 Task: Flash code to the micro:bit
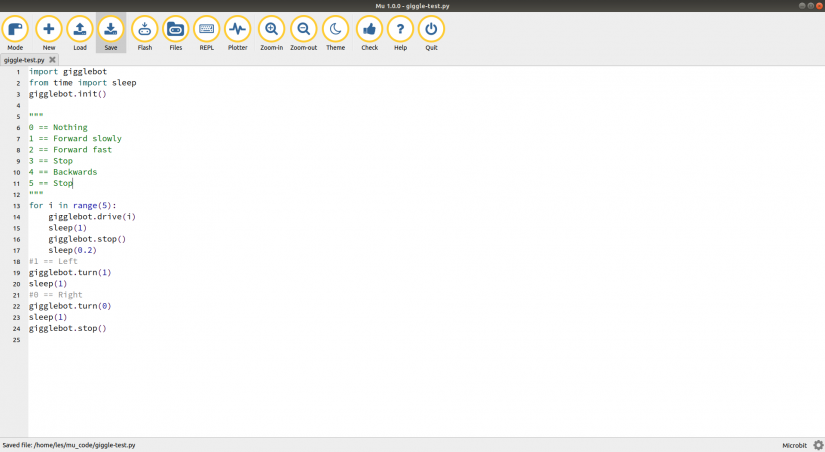click(x=144, y=31)
